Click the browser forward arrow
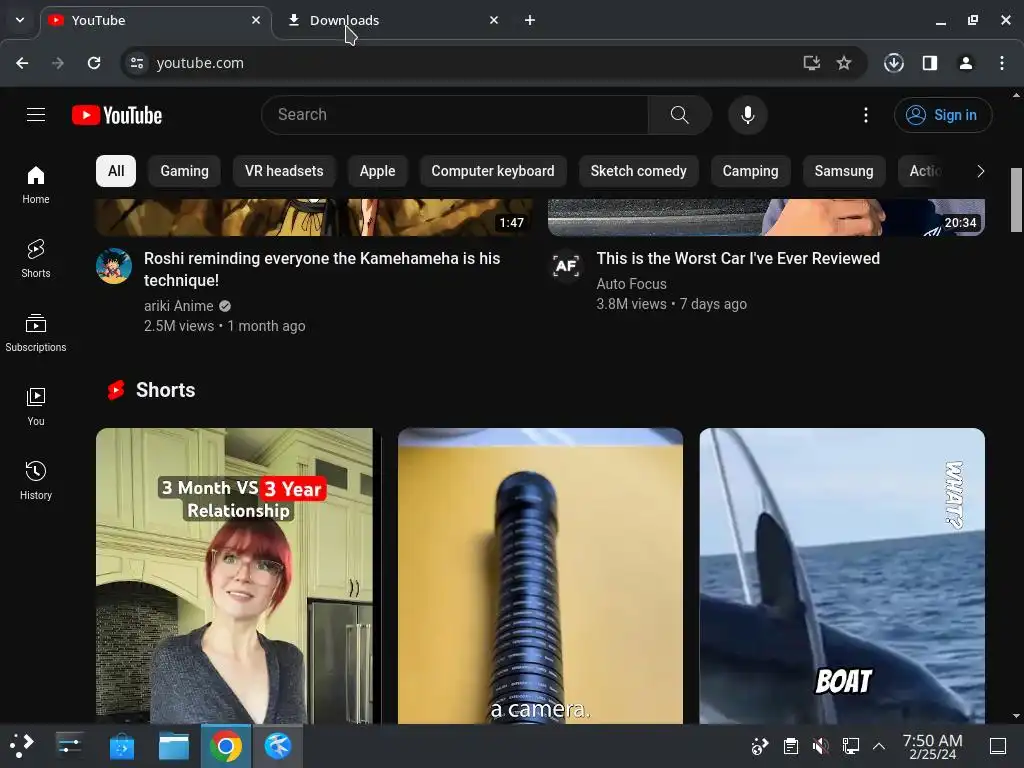This screenshot has height=768, width=1024. point(58,63)
